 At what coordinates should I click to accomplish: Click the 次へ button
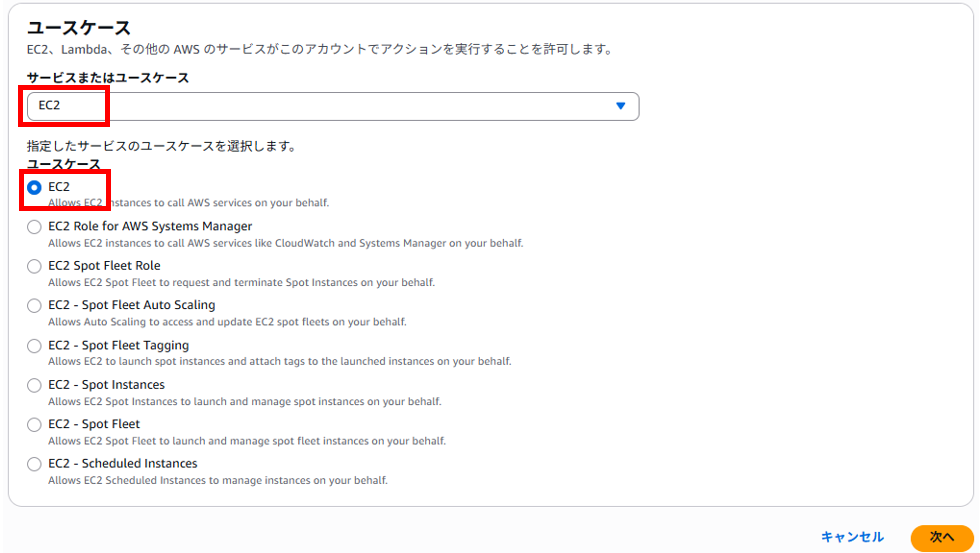(x=942, y=537)
